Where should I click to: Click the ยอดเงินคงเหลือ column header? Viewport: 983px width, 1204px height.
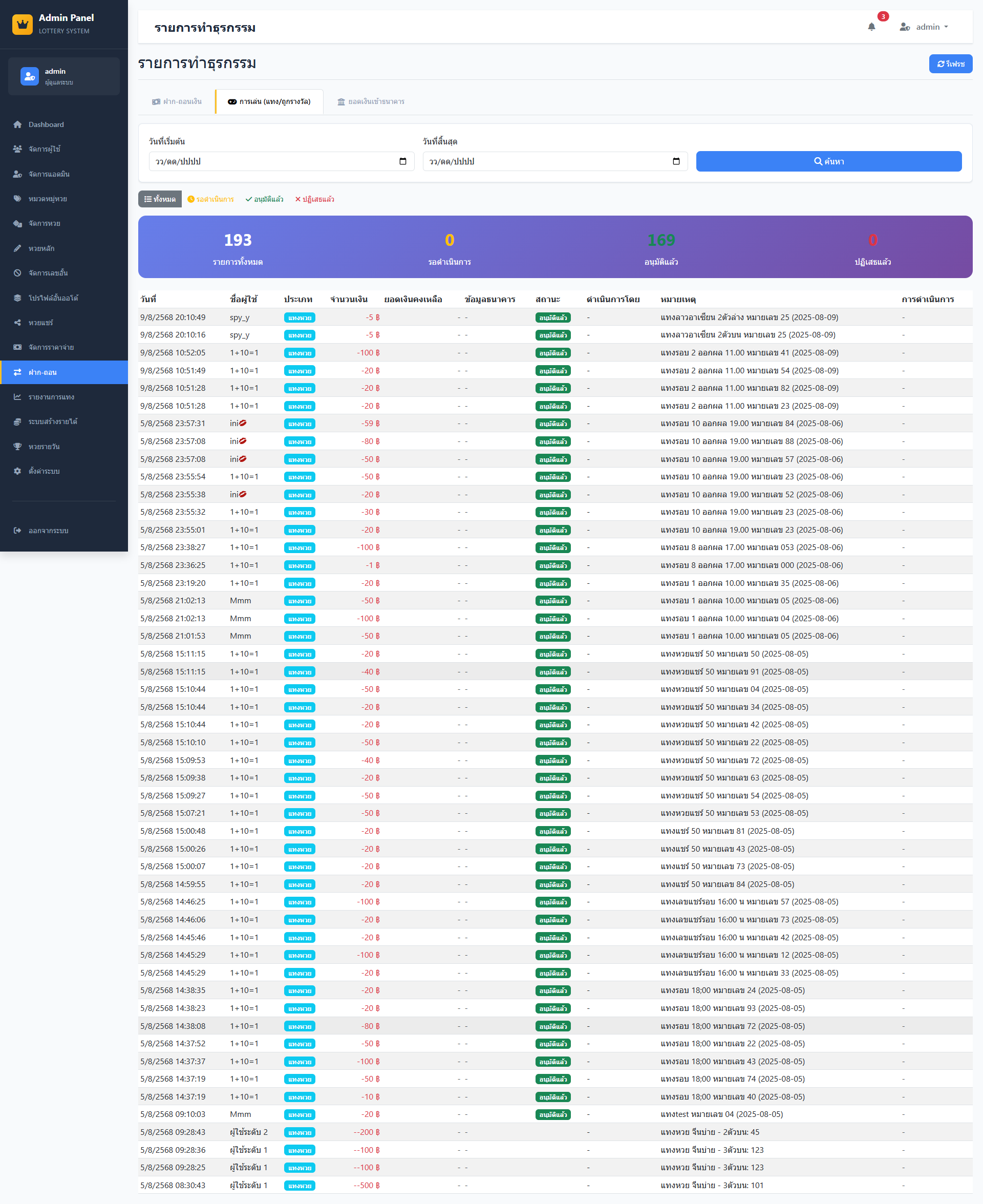coord(413,300)
